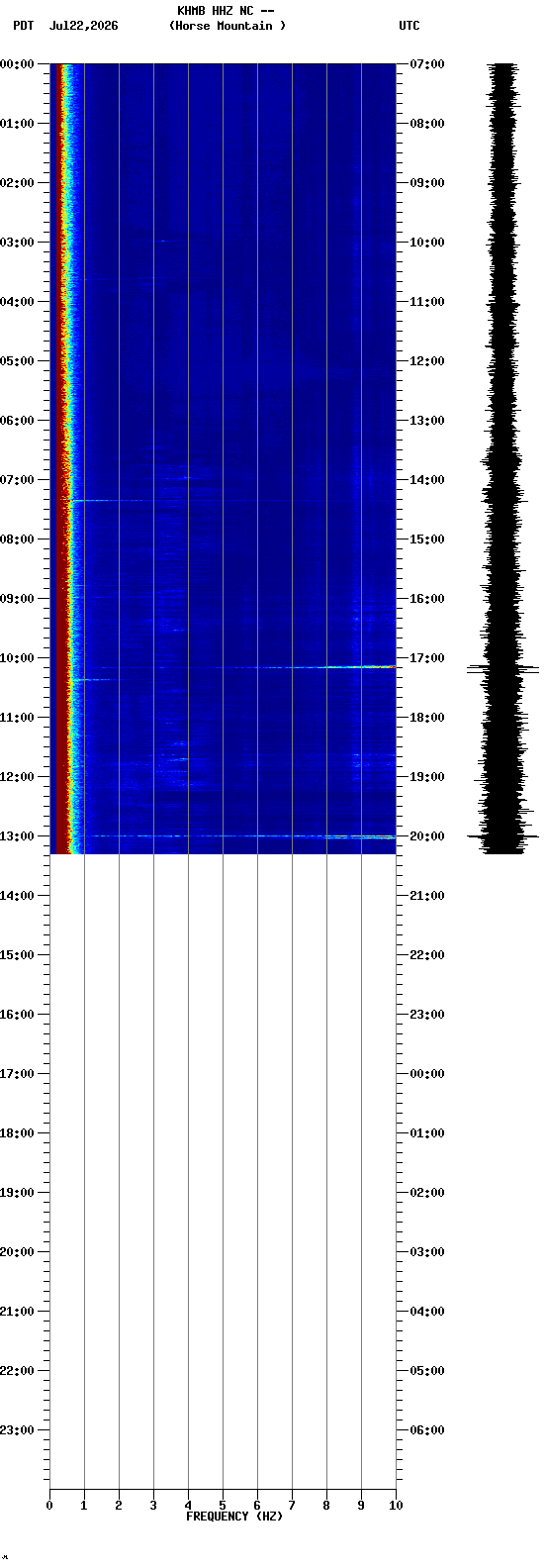
Task: Click the black seismogram waveform trace
Action: 503,458
